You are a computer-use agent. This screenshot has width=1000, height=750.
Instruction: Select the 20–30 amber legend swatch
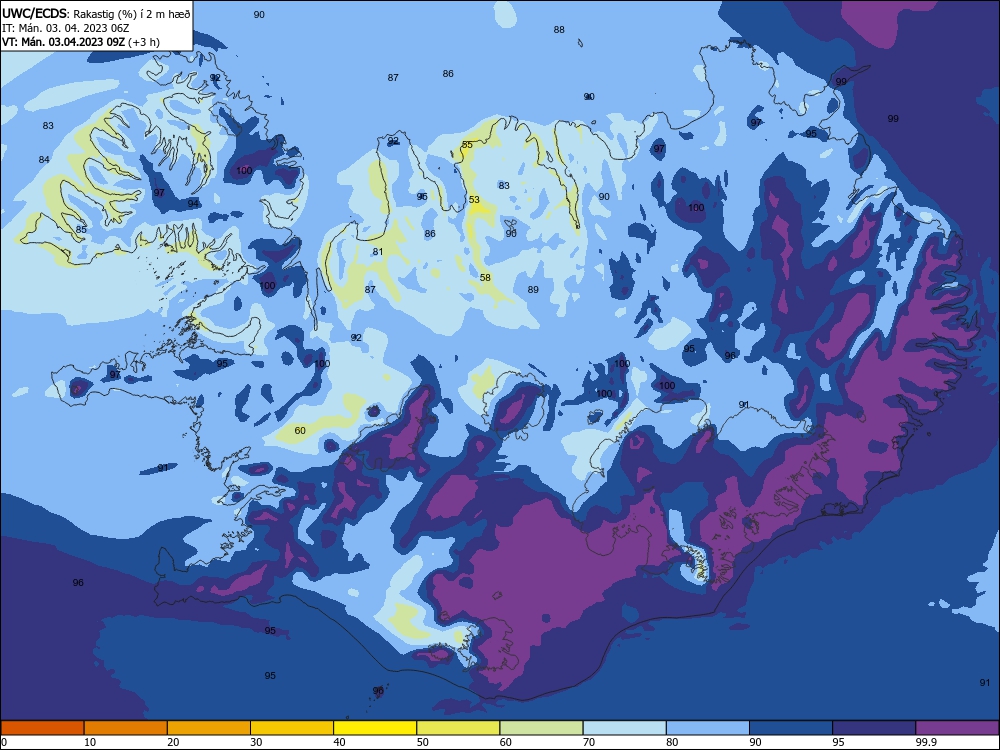pyautogui.click(x=209, y=728)
